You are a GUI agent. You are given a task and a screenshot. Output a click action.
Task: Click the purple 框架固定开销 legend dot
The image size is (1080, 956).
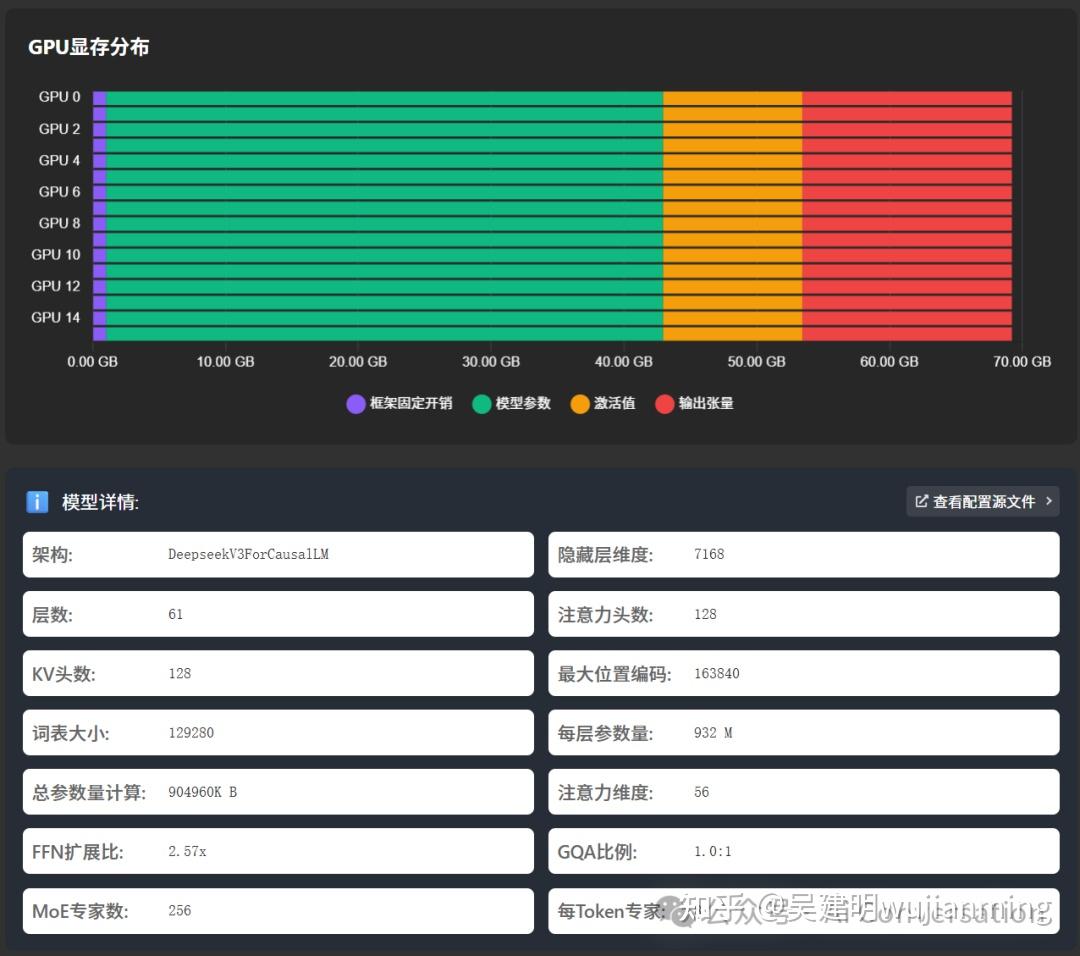(x=355, y=403)
